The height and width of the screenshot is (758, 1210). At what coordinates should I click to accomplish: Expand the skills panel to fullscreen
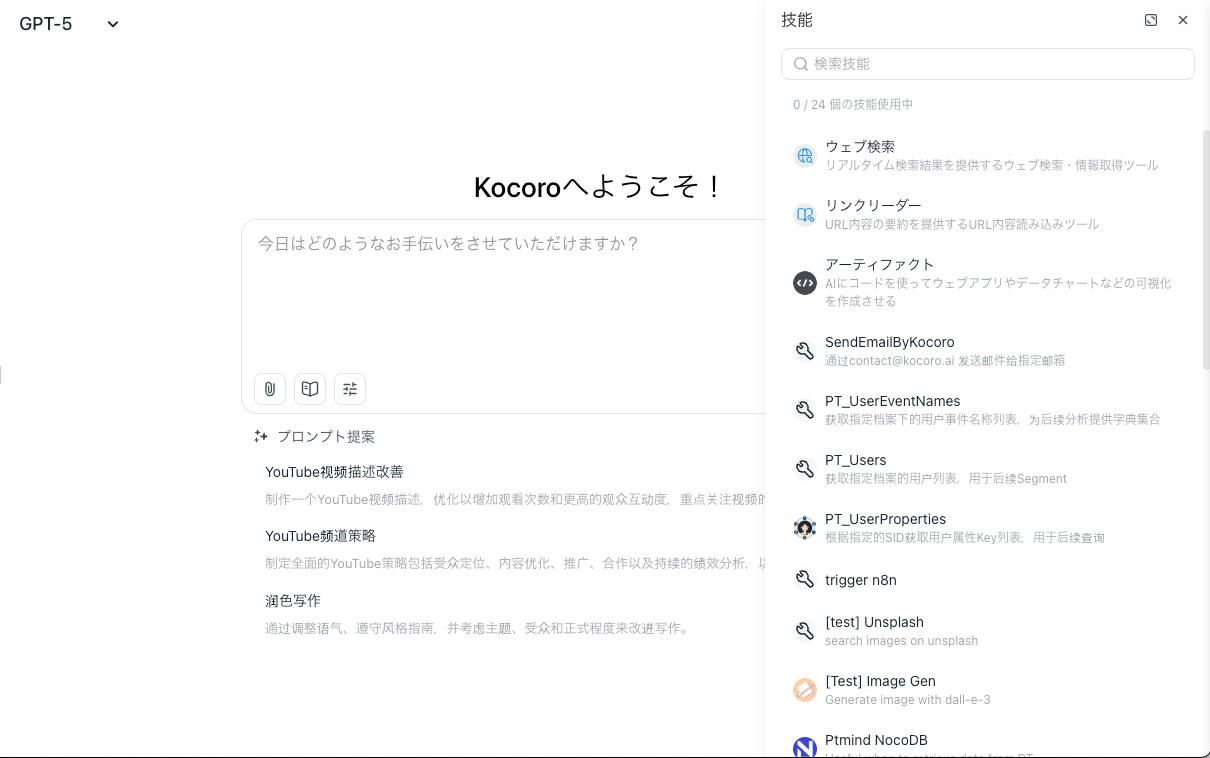[1151, 20]
